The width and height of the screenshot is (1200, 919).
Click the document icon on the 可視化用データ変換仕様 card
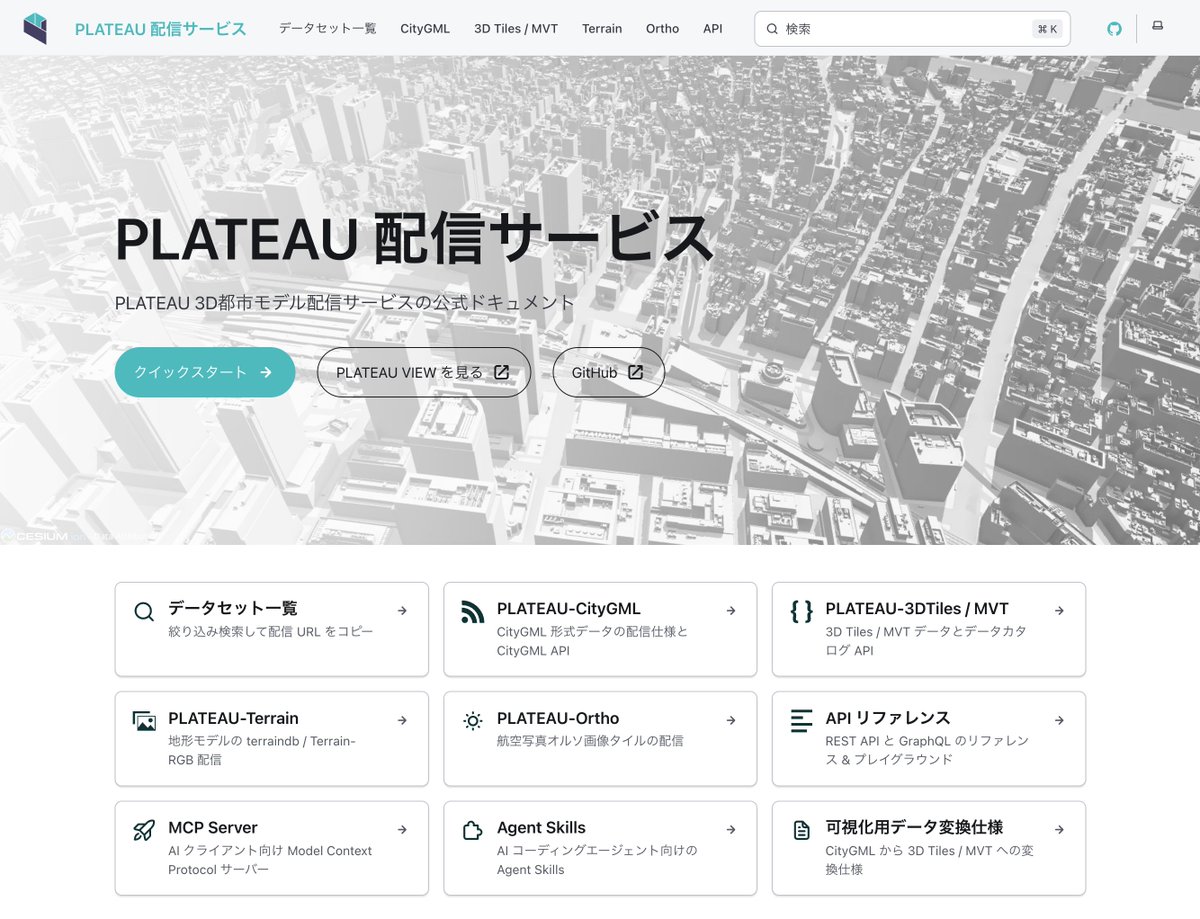tap(801, 830)
